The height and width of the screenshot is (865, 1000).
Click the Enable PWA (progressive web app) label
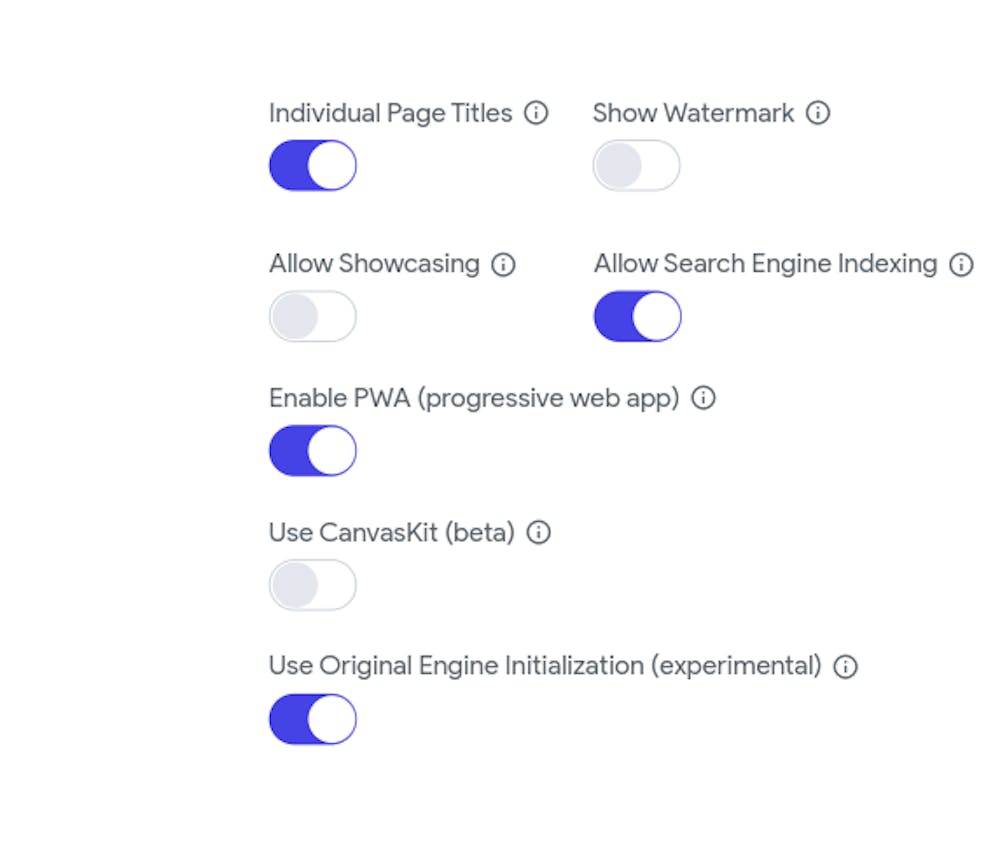[474, 398]
